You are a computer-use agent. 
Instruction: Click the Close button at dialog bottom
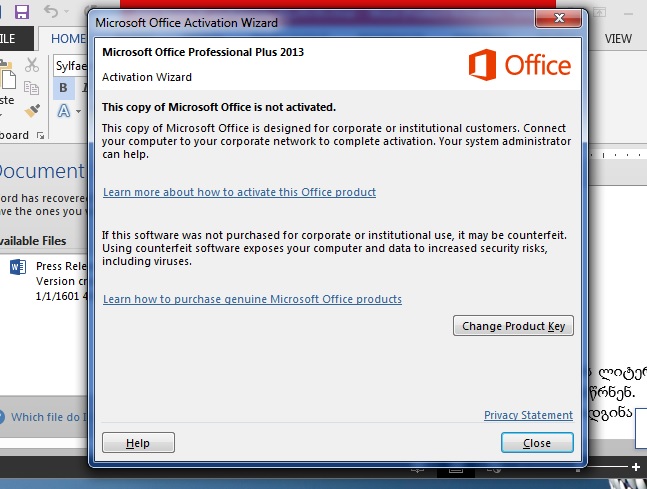[537, 443]
